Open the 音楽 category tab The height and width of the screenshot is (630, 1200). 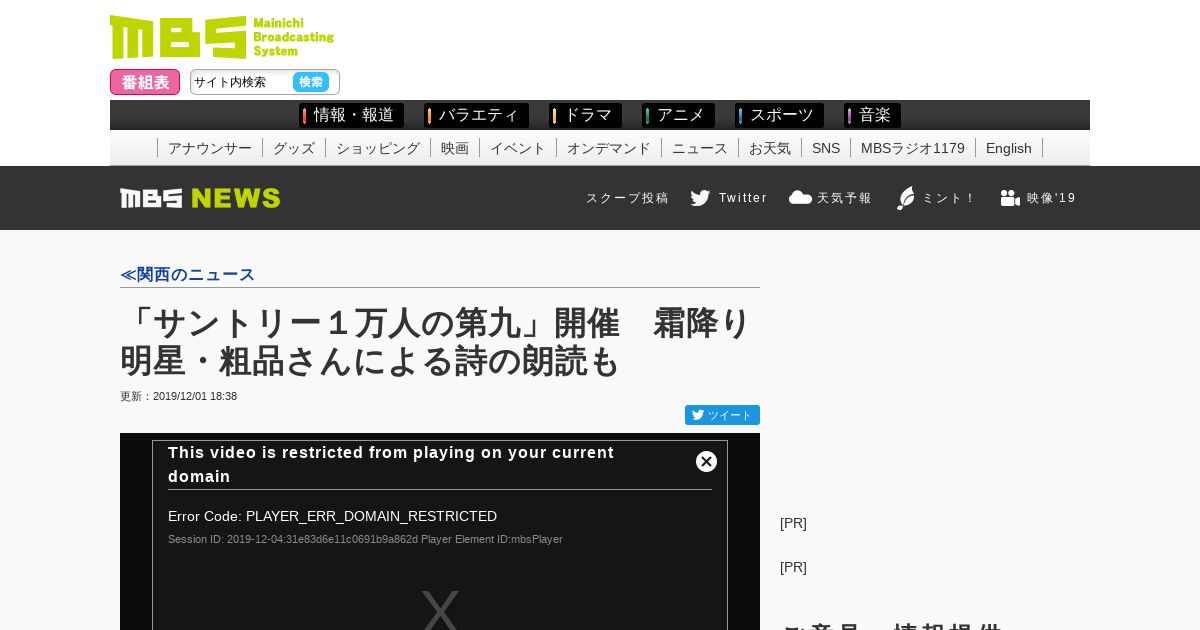(x=872, y=115)
